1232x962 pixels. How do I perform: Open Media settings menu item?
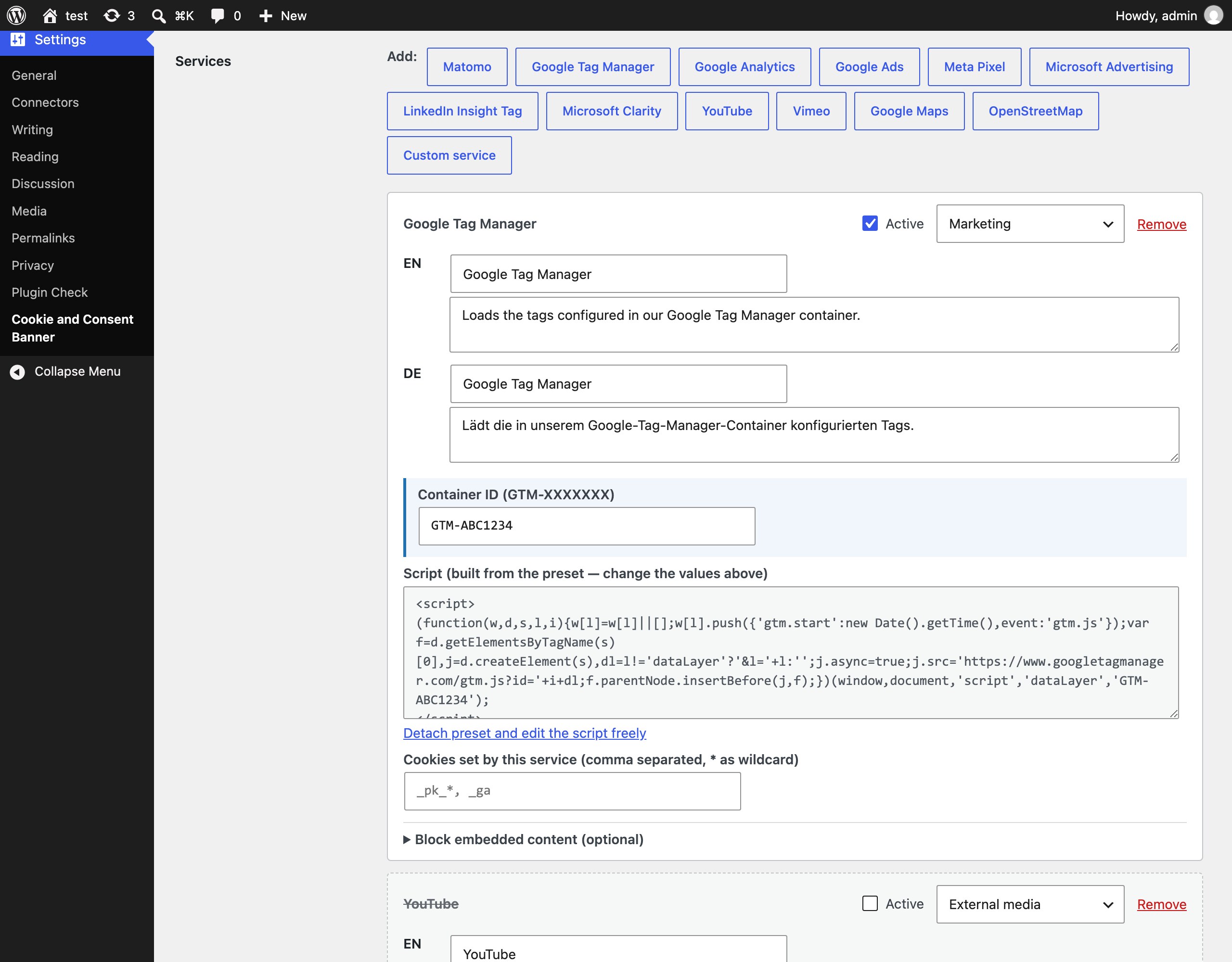pos(29,211)
